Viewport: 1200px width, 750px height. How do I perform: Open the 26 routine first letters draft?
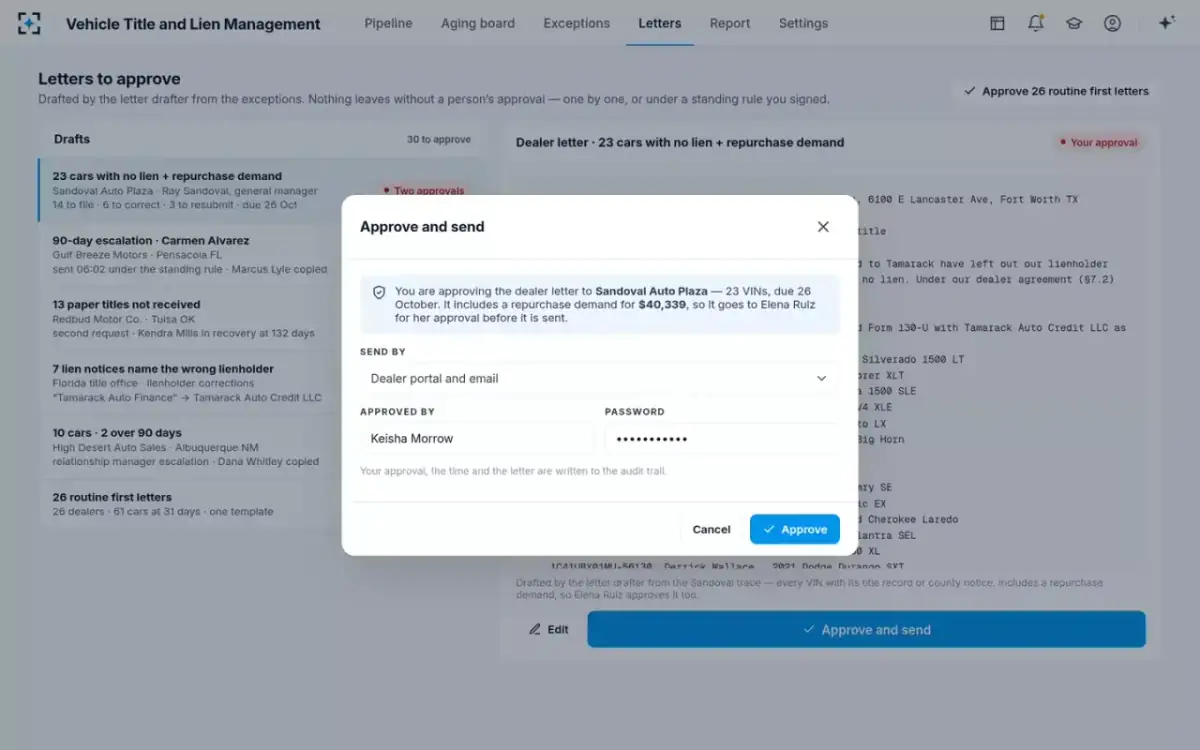coord(262,504)
